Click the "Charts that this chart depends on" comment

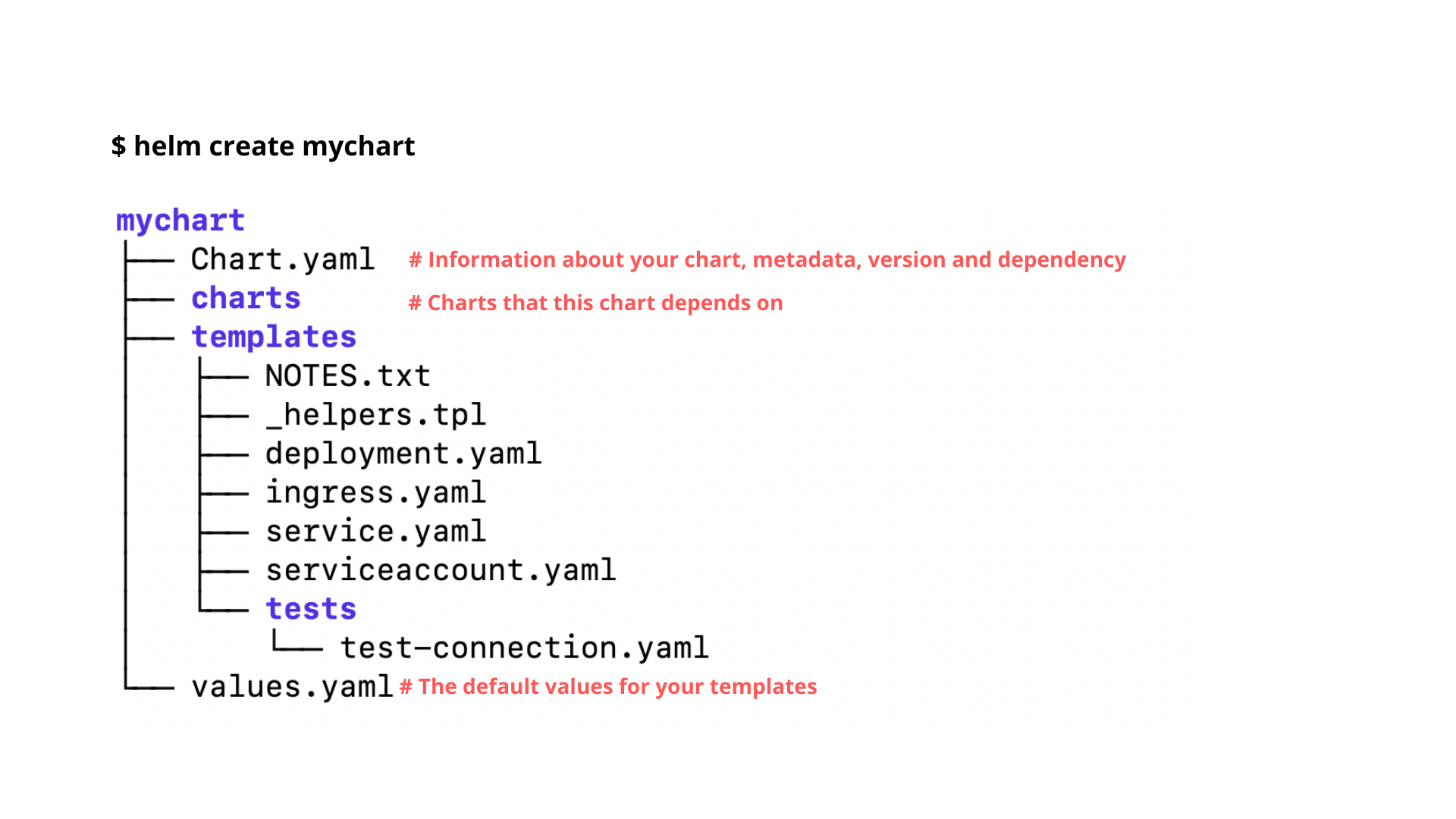(596, 303)
